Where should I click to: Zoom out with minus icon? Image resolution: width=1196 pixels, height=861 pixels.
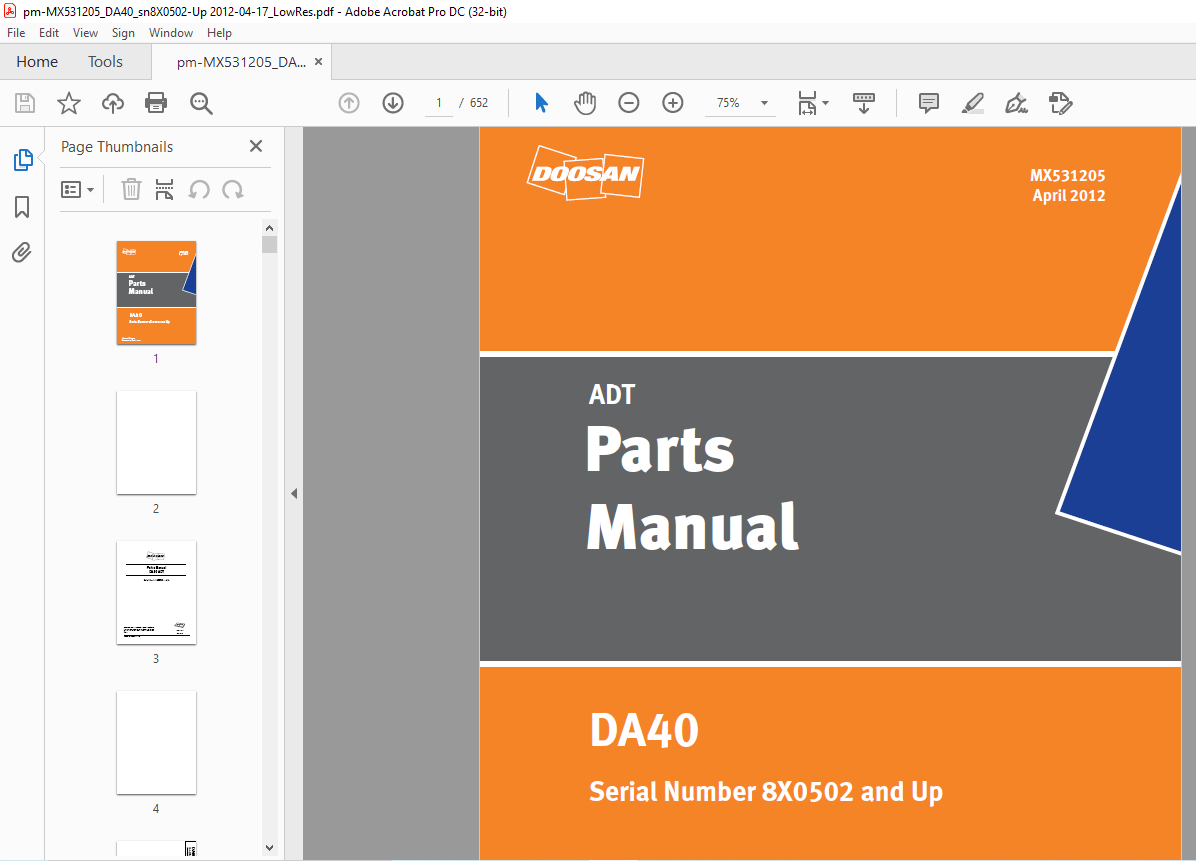[x=629, y=103]
